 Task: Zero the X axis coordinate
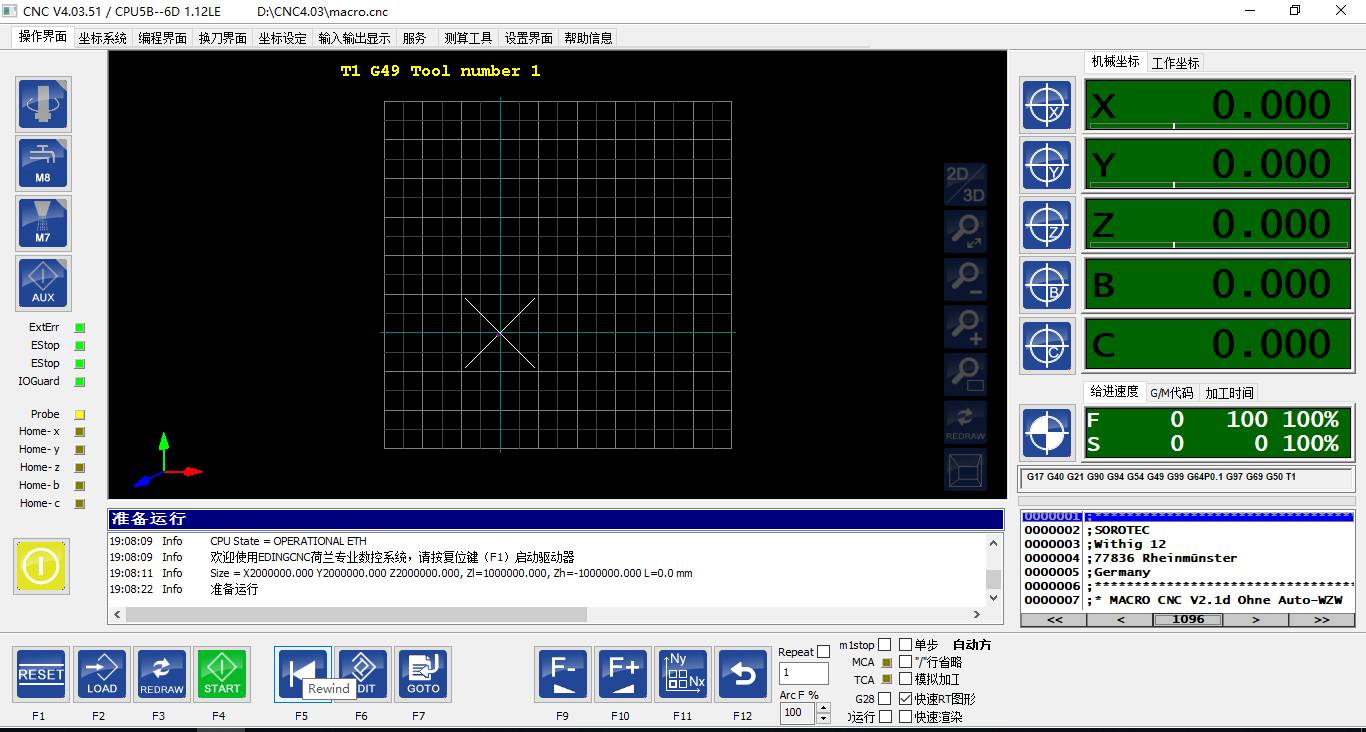point(1047,105)
